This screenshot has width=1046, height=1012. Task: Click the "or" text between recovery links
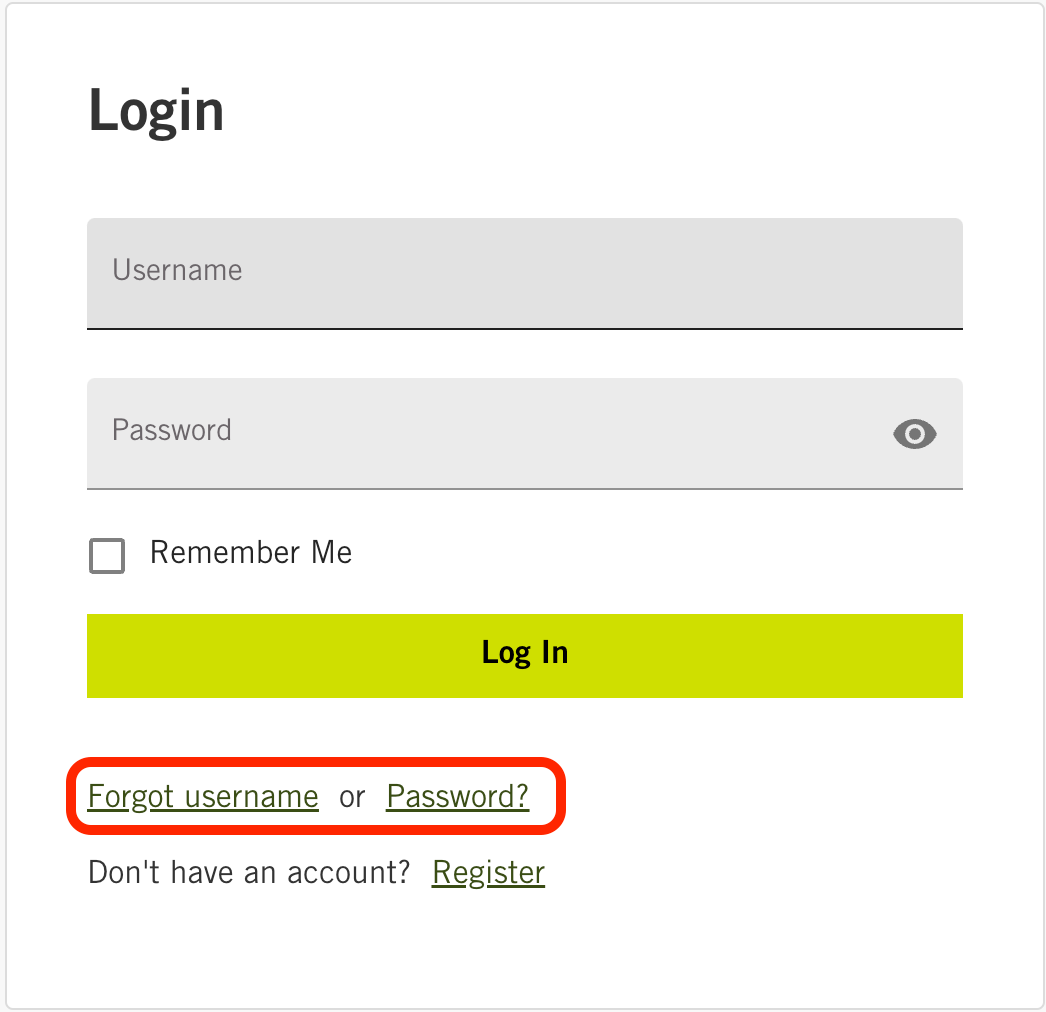click(352, 798)
